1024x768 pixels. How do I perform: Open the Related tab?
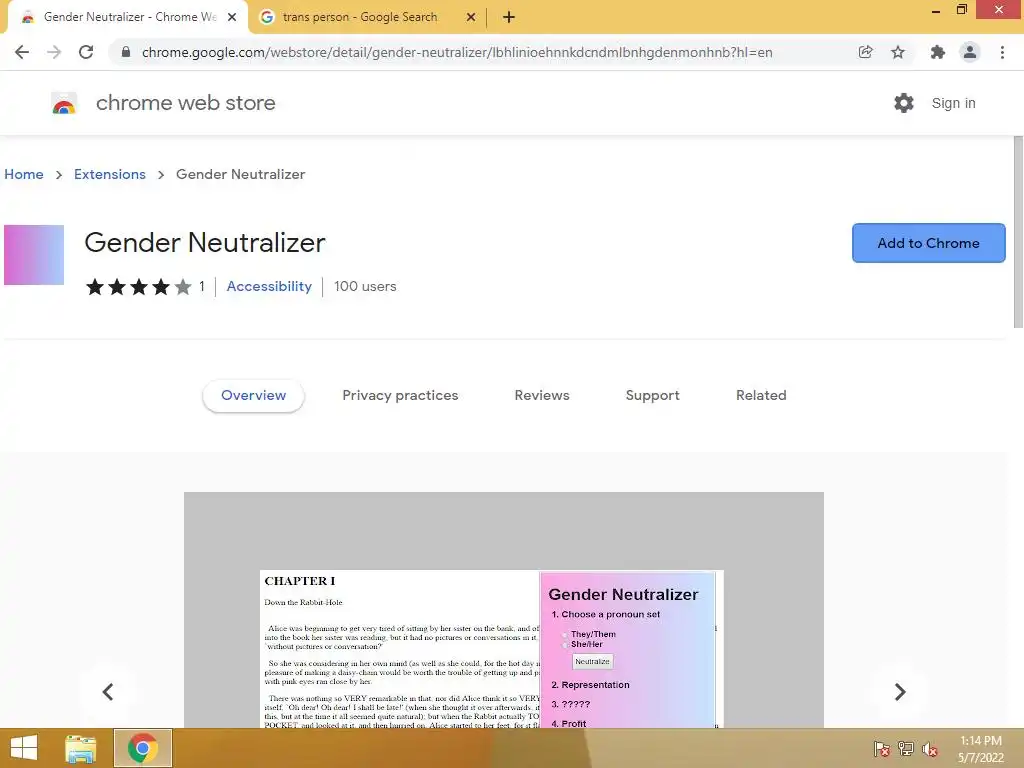pos(761,395)
